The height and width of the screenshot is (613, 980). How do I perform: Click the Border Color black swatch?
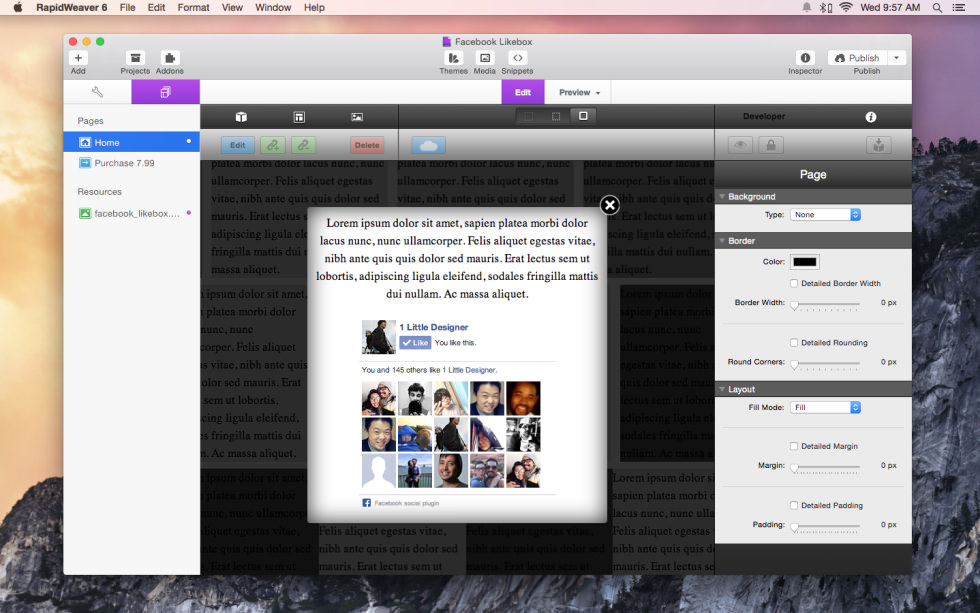pos(804,262)
